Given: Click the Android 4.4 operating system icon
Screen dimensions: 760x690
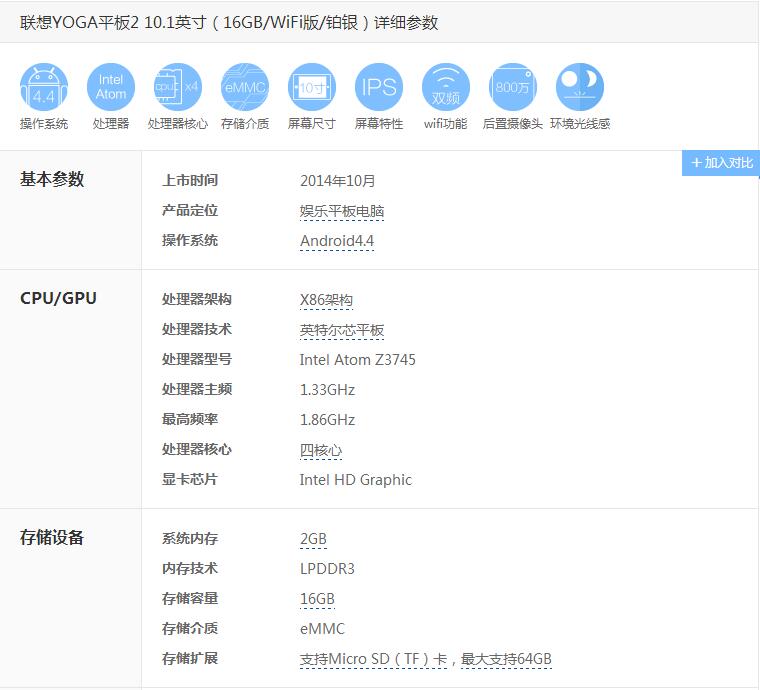Looking at the screenshot, I should point(44,87).
